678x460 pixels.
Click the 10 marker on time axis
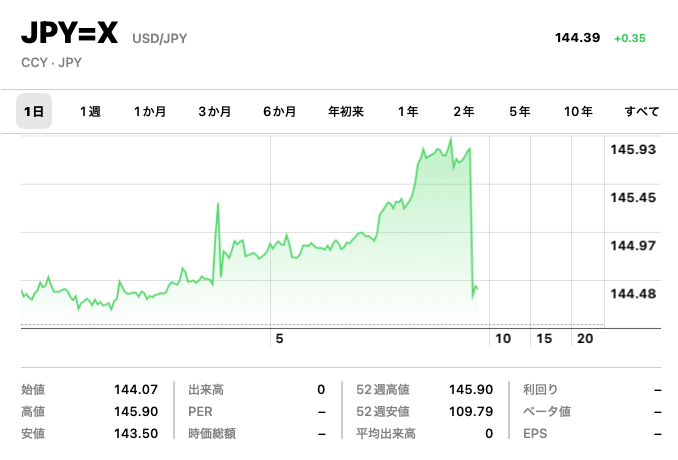[x=503, y=339]
